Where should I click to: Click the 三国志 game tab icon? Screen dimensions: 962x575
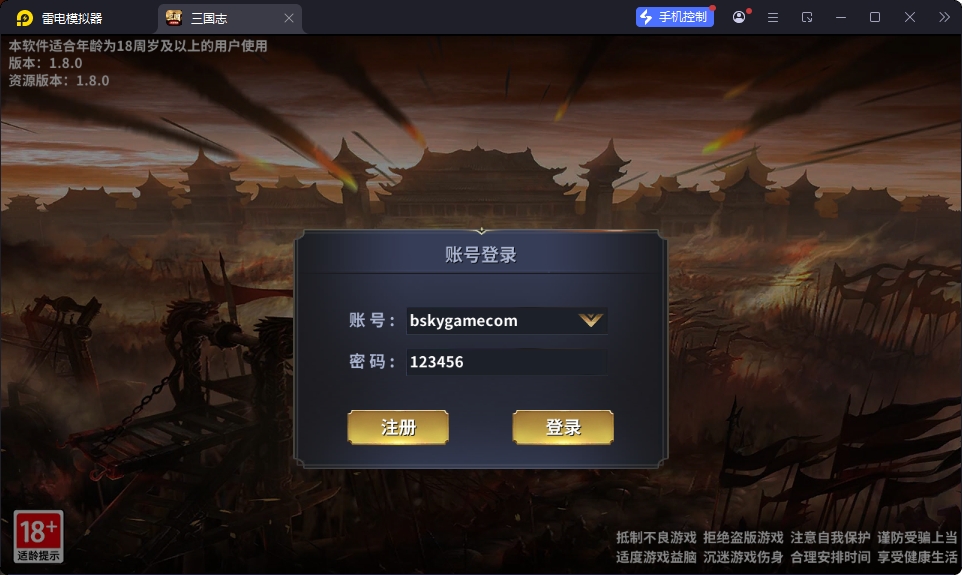point(174,18)
